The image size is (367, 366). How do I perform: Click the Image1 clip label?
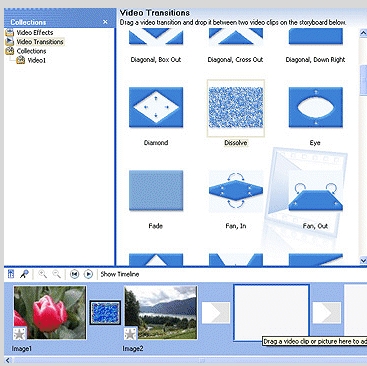[x=22, y=349]
